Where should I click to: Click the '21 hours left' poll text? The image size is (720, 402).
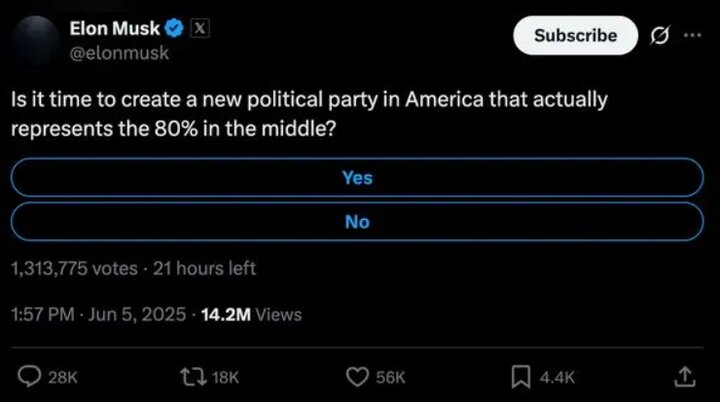pos(205,268)
